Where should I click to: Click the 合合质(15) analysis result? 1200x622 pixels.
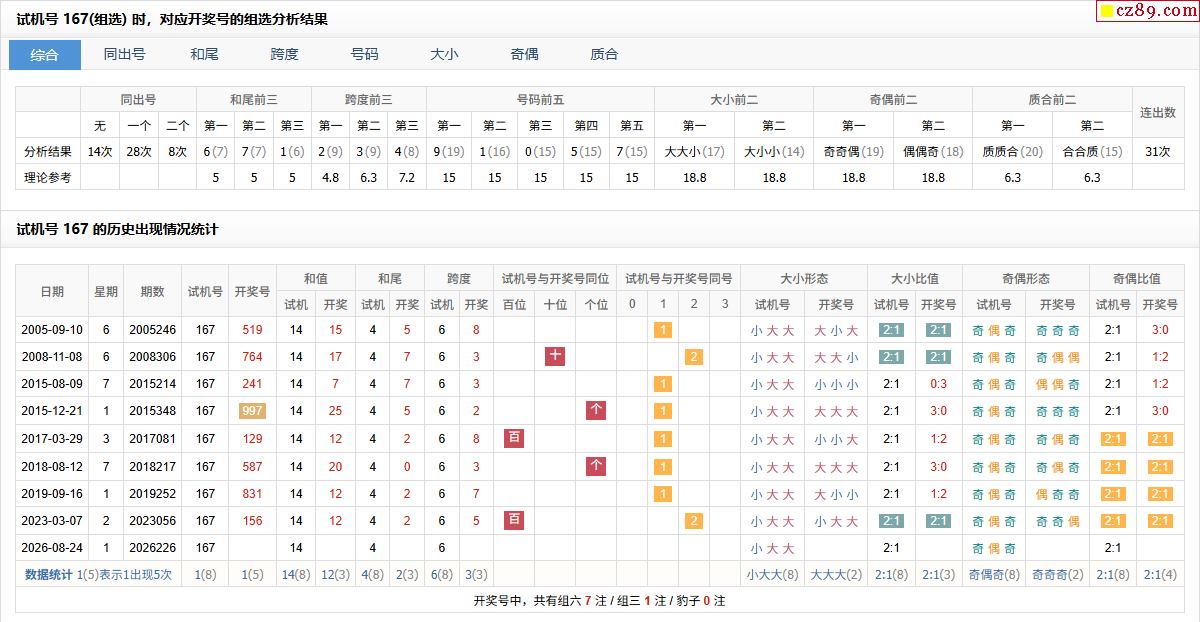[x=1092, y=152]
